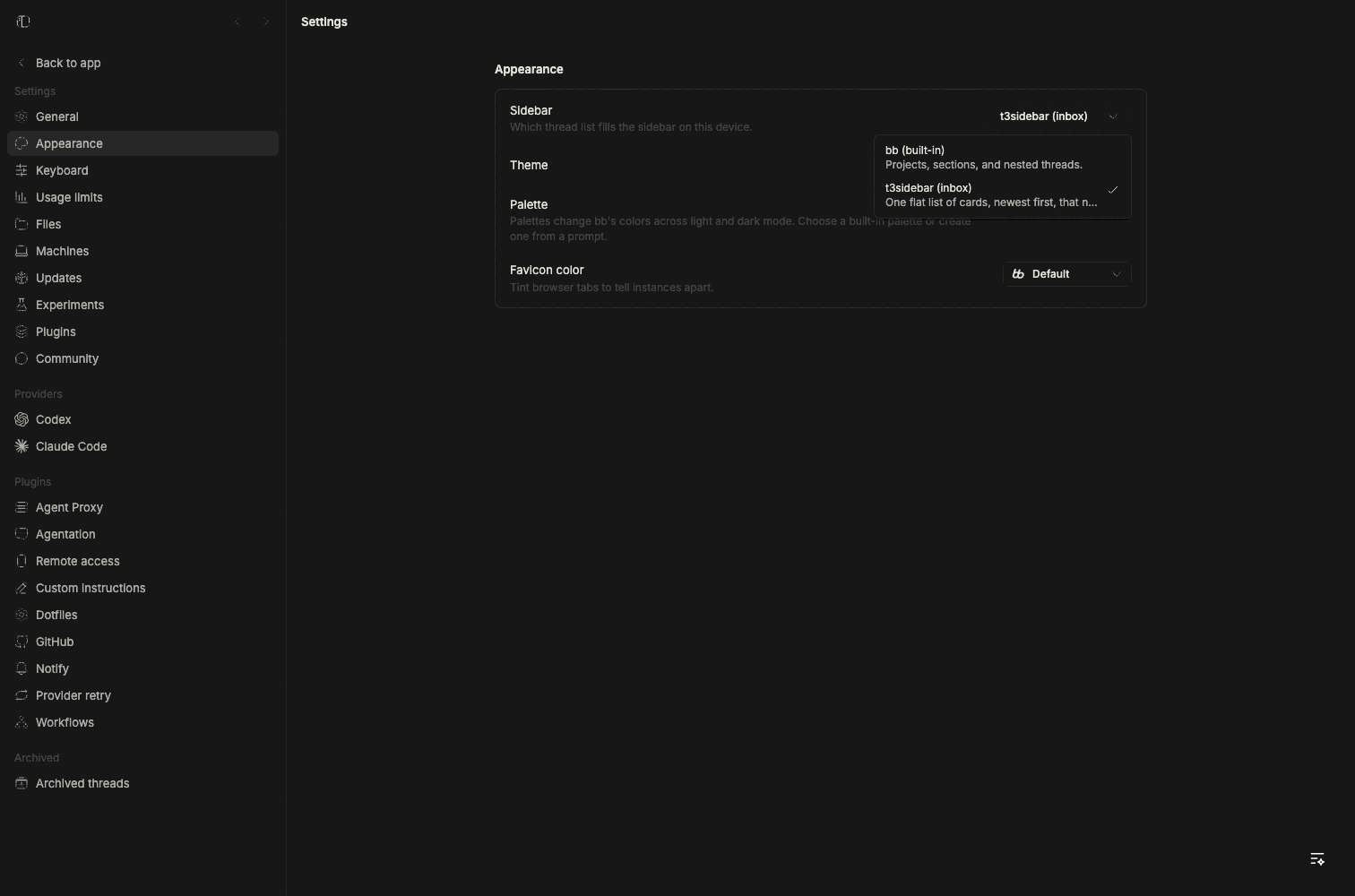Click the Appearance section heading
This screenshot has height=896, width=1355.
(x=529, y=69)
